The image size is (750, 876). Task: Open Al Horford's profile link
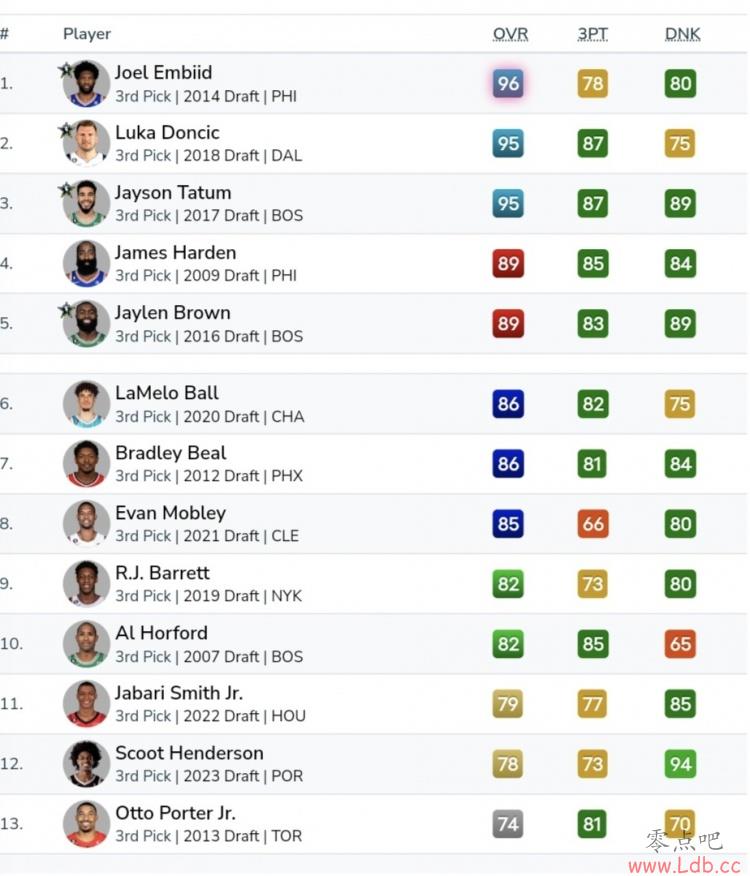tap(162, 633)
